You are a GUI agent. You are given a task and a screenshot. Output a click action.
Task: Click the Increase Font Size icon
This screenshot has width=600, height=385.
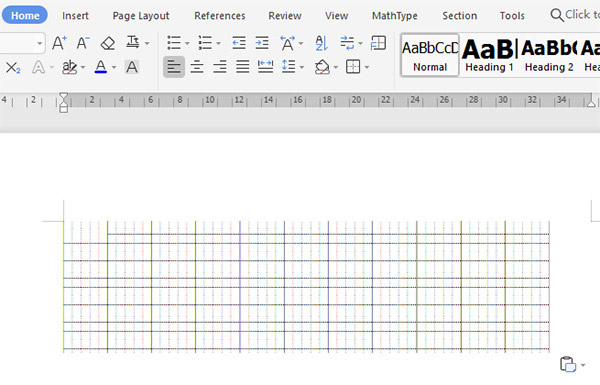click(x=59, y=43)
